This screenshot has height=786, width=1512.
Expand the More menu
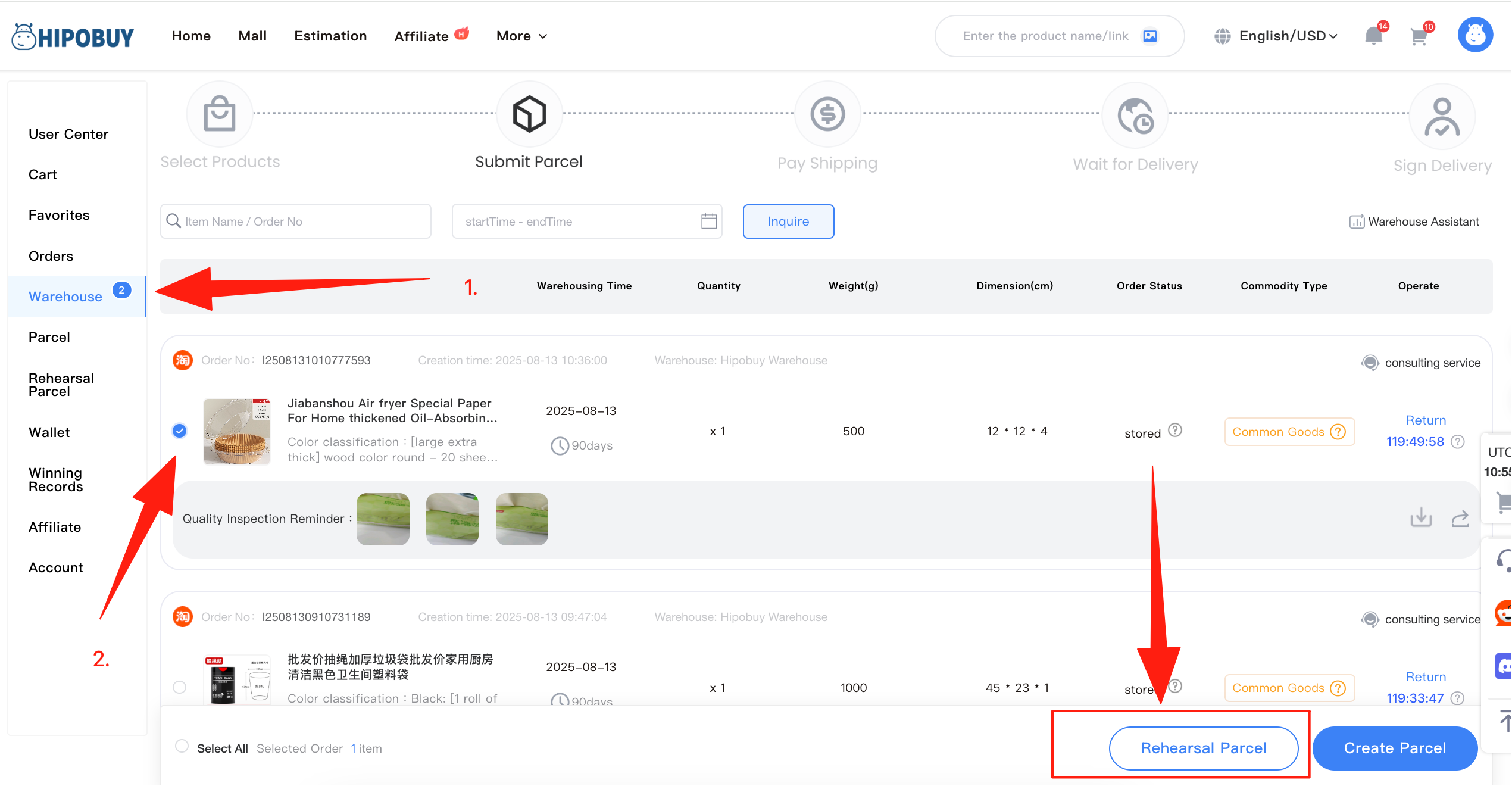[x=521, y=36]
